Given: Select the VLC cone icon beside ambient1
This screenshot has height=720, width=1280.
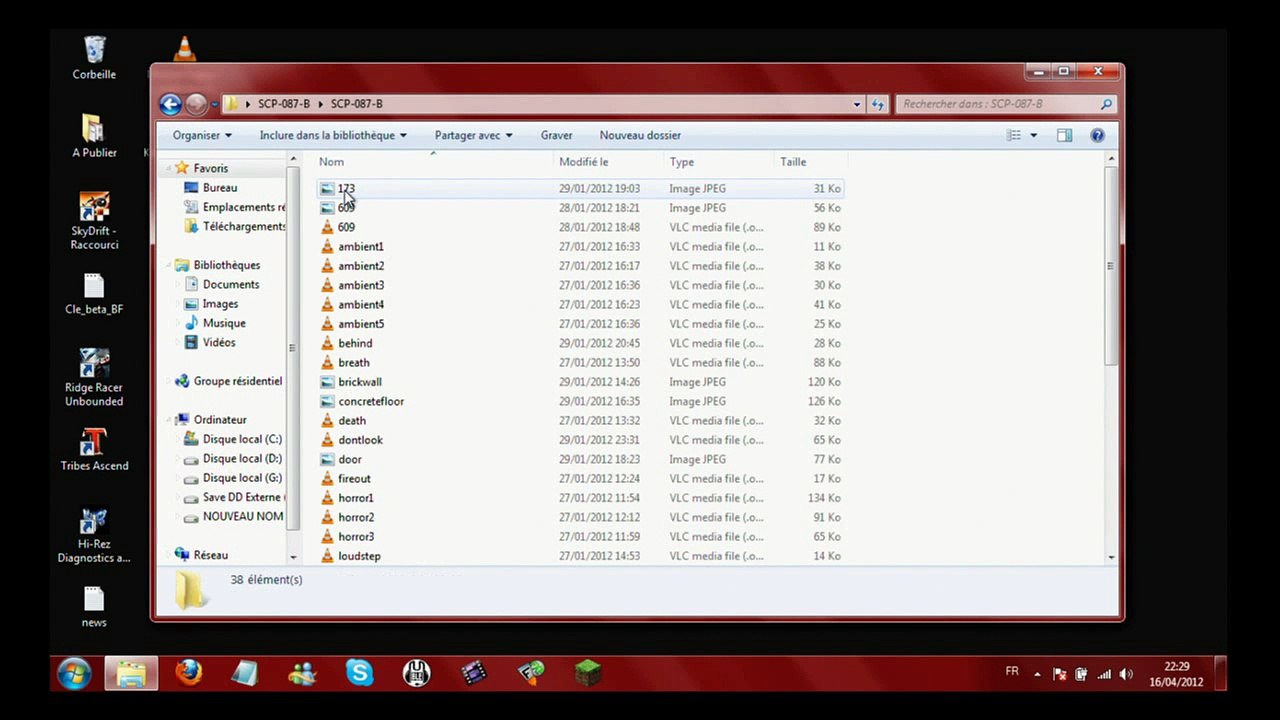Looking at the screenshot, I should click(x=327, y=246).
